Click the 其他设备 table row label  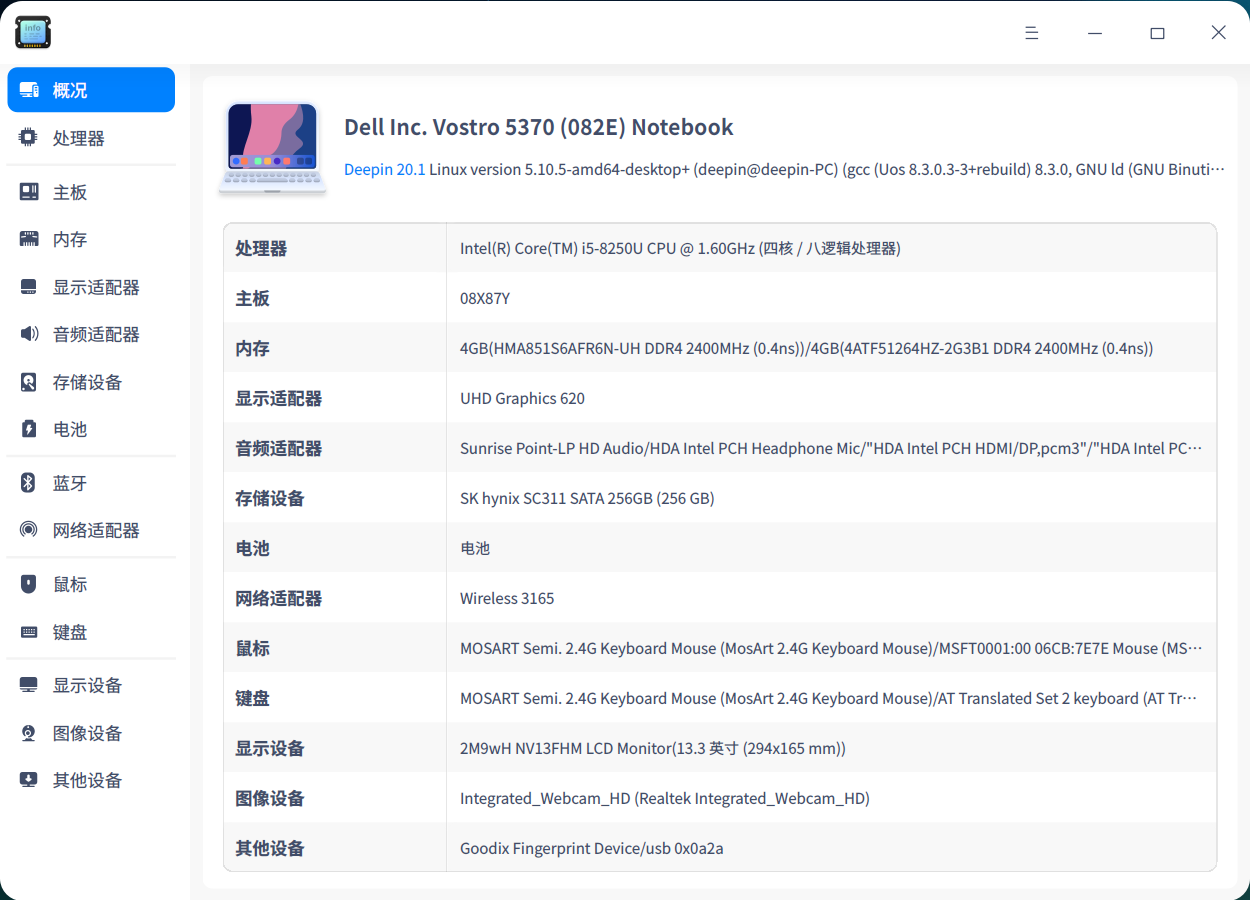[270, 848]
